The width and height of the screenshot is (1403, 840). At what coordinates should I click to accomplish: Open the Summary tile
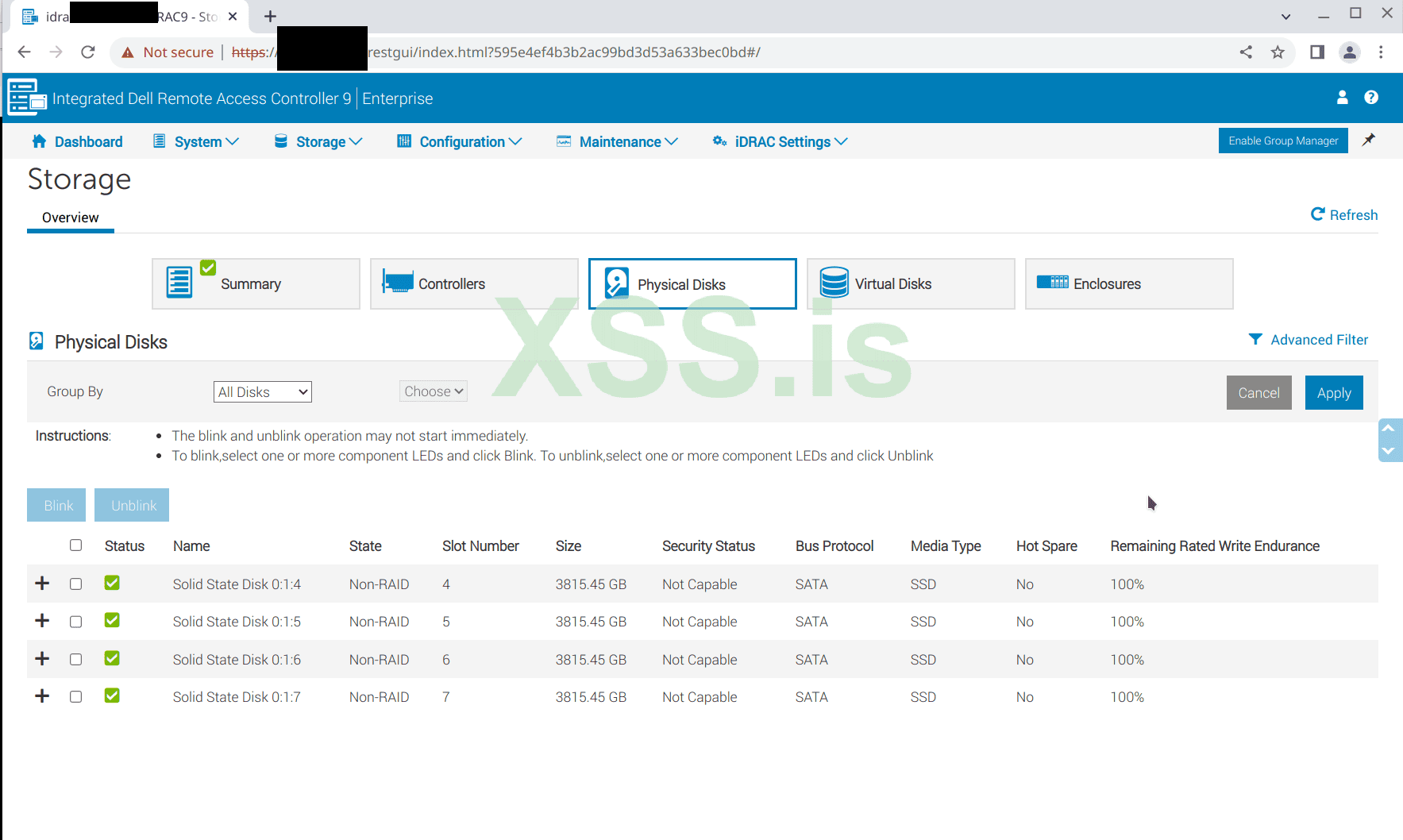pyautogui.click(x=255, y=283)
